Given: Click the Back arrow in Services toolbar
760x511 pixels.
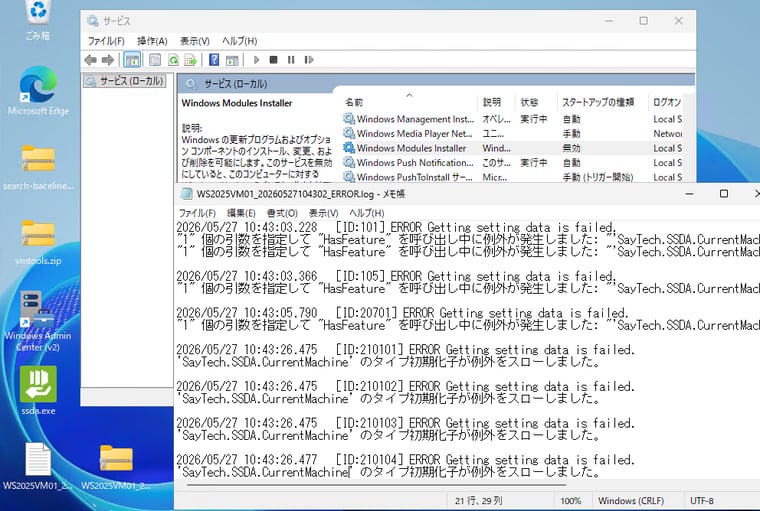Looking at the screenshot, I should point(90,60).
